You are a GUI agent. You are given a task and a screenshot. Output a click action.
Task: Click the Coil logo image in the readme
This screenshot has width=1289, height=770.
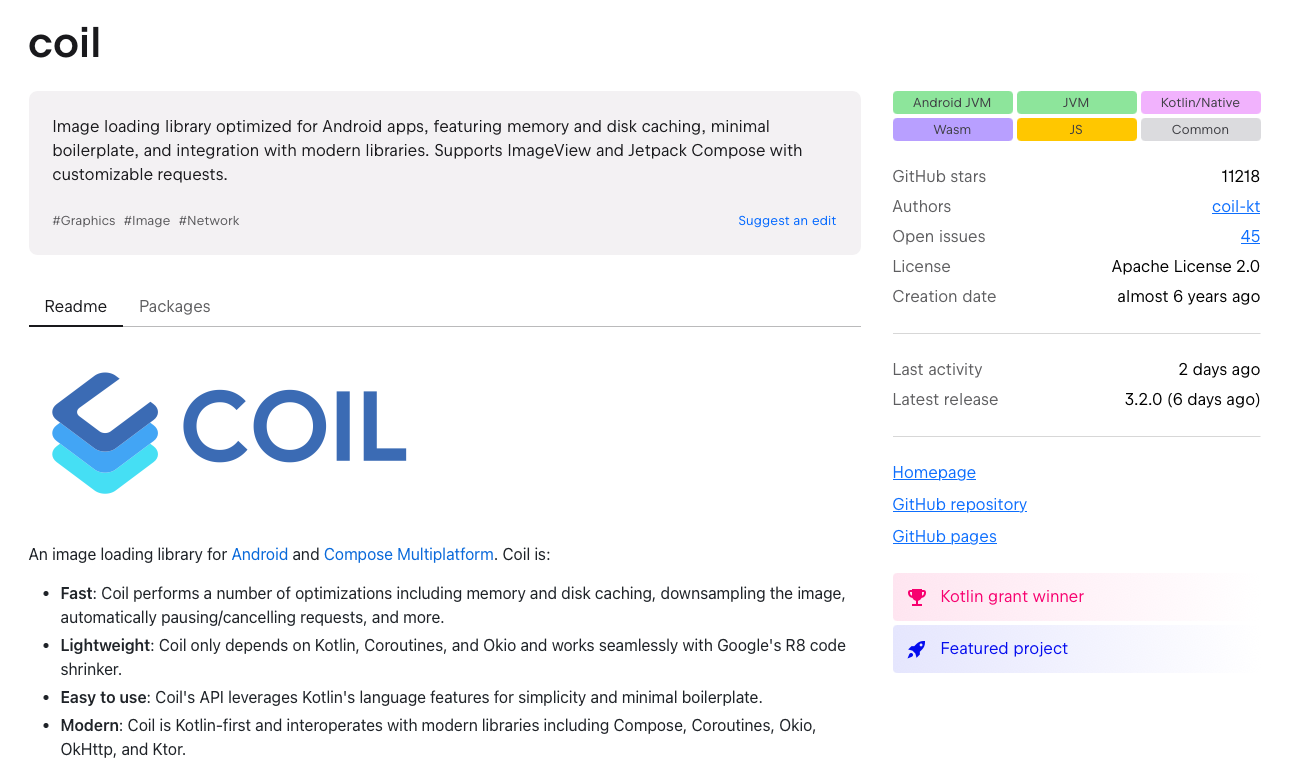tap(228, 432)
